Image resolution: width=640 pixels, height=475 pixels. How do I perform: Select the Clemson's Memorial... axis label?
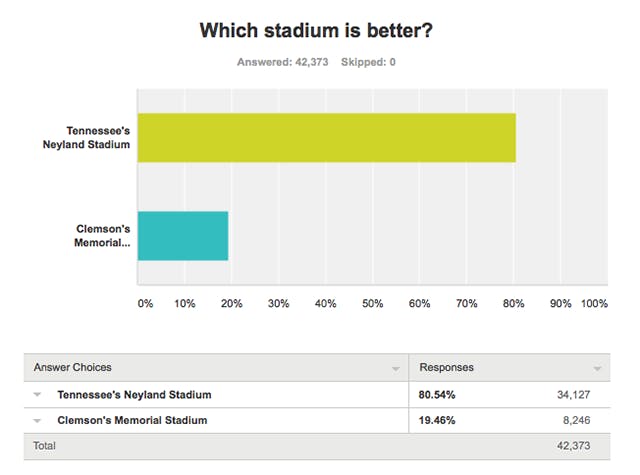coord(102,235)
